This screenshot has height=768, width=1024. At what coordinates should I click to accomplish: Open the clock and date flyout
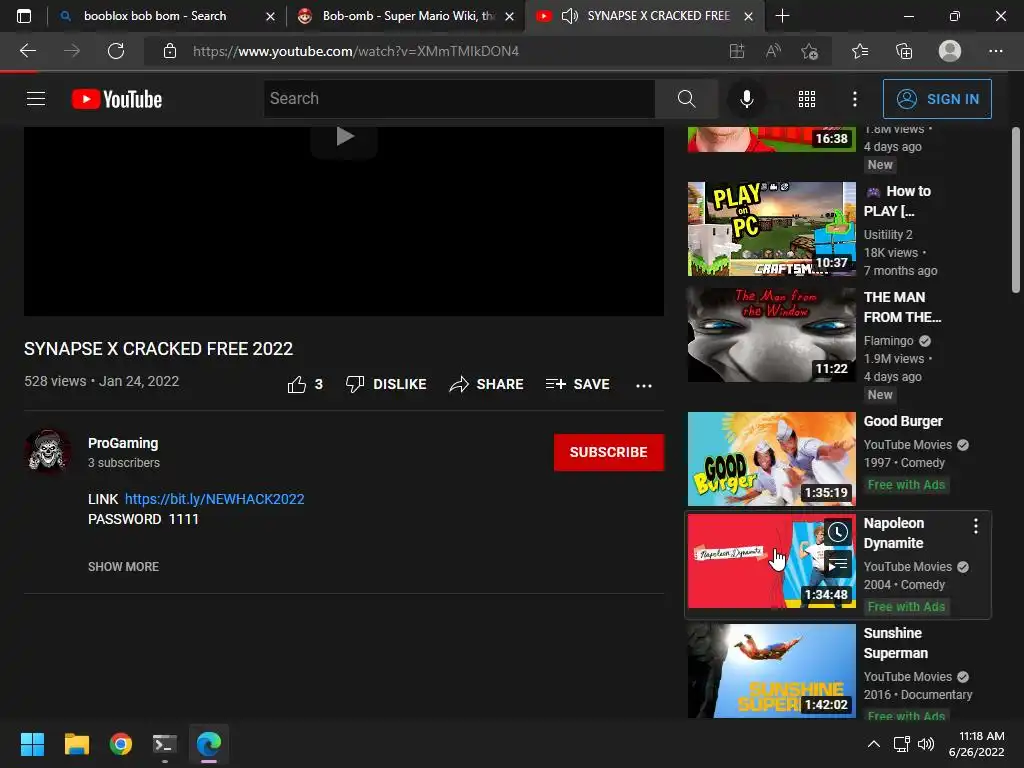[976, 744]
